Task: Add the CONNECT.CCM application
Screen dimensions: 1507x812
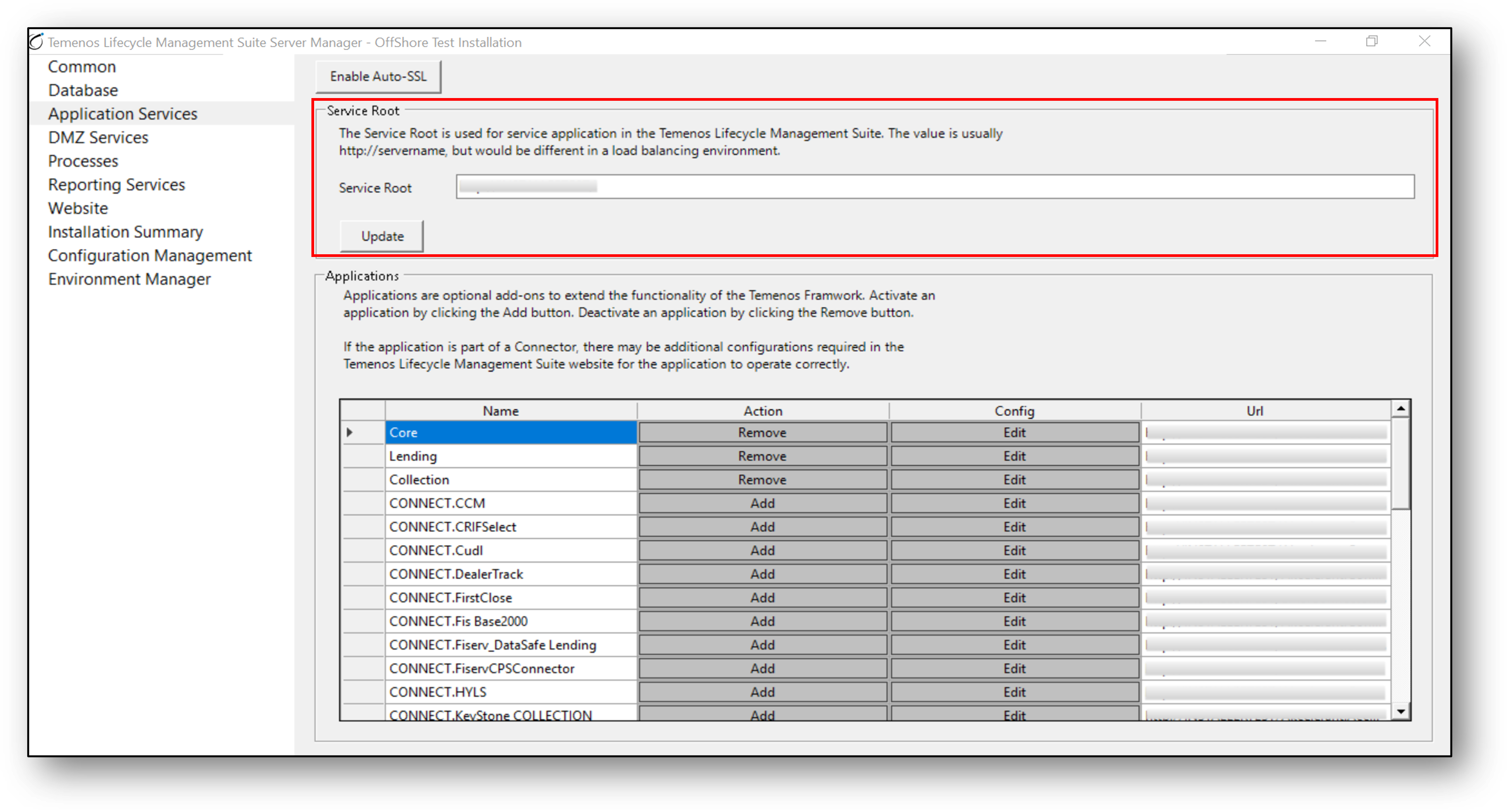Action: [x=762, y=503]
